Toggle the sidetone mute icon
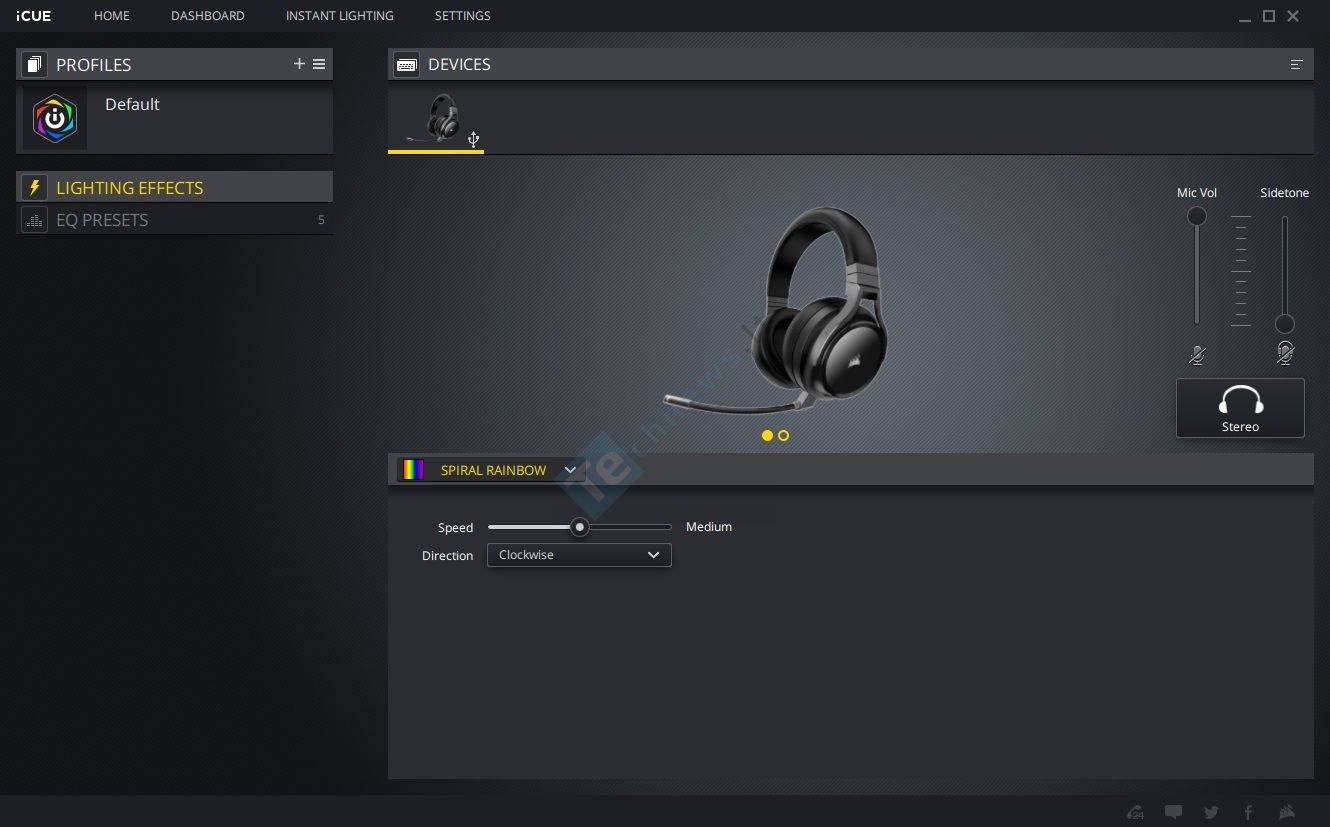Image resolution: width=1330 pixels, height=827 pixels. pyautogui.click(x=1285, y=353)
